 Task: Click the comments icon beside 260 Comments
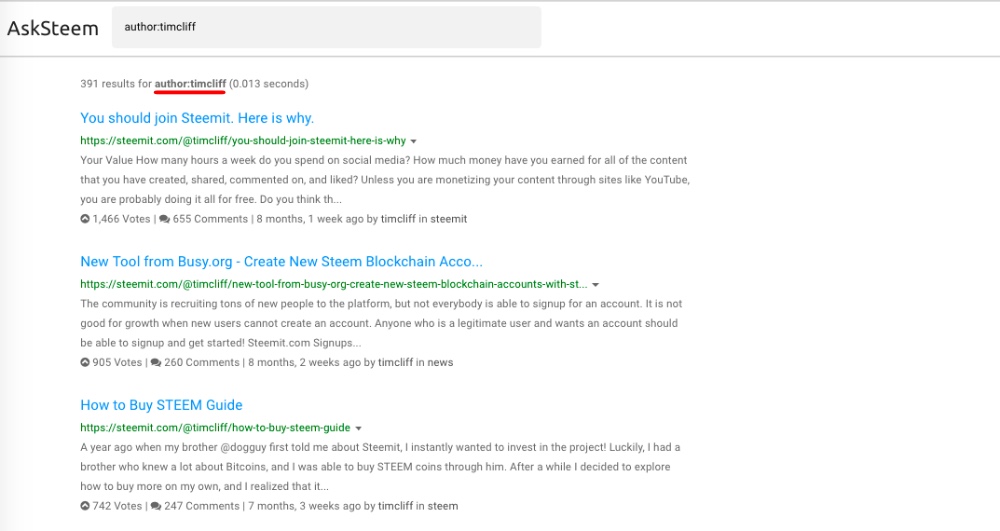156,362
